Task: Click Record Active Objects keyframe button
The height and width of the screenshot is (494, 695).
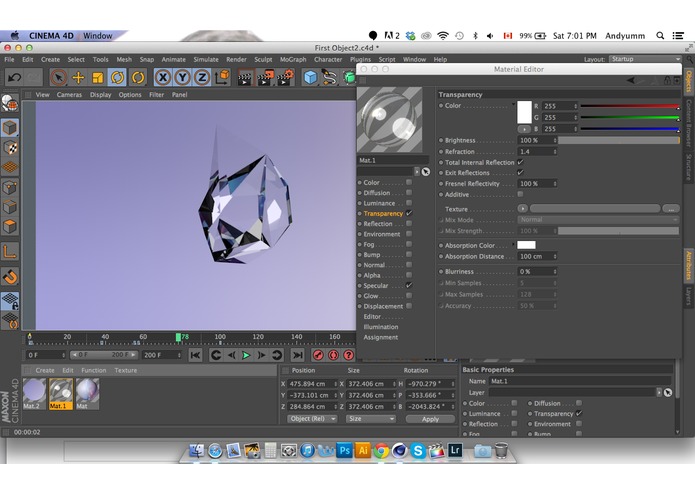Action: (x=318, y=355)
